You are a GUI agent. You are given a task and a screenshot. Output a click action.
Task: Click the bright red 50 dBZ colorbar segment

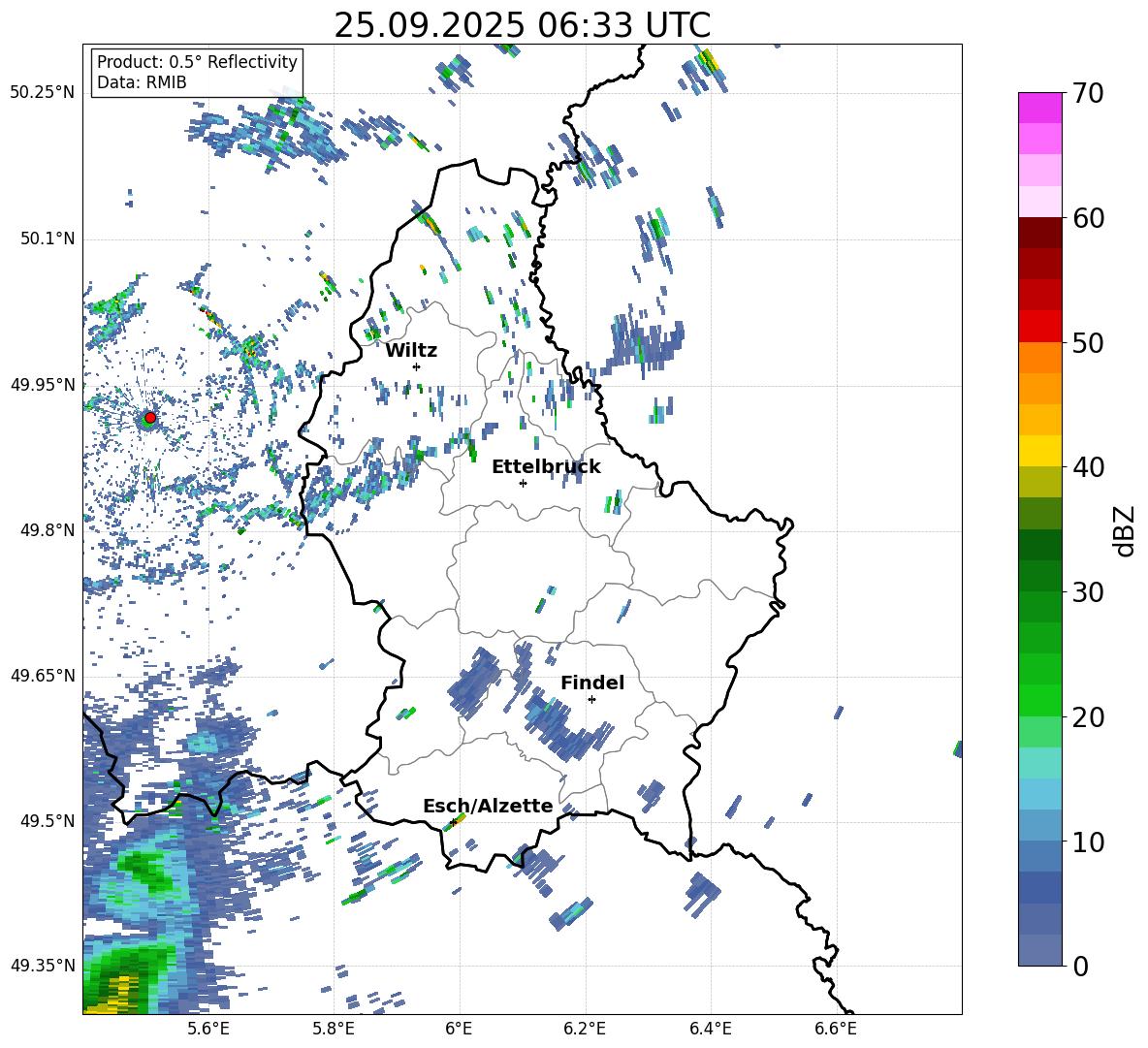coord(1039,327)
